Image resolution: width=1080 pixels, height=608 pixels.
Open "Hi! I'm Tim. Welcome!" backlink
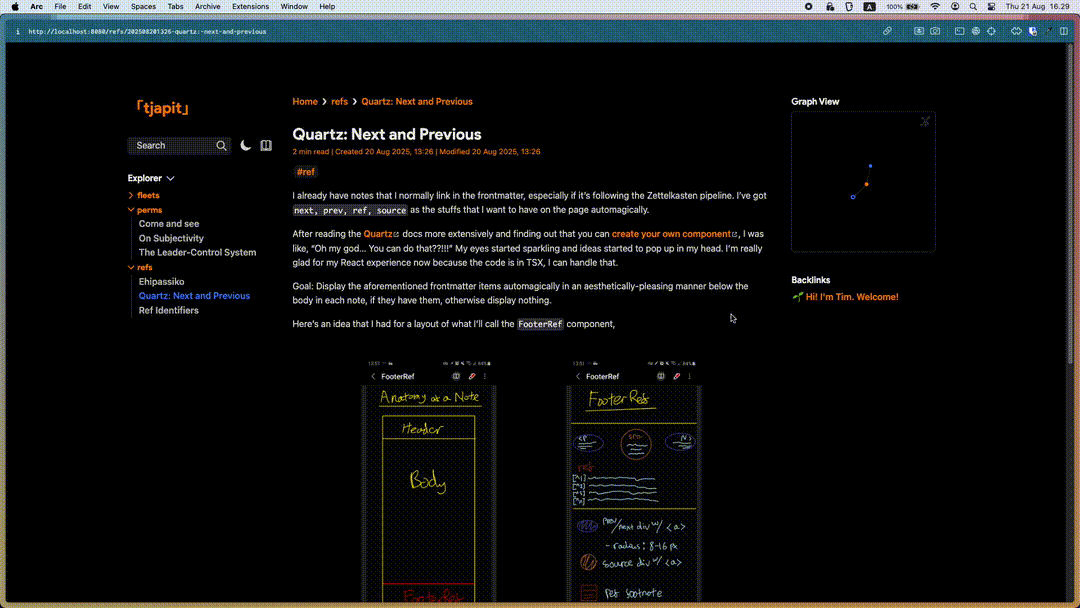(x=851, y=297)
